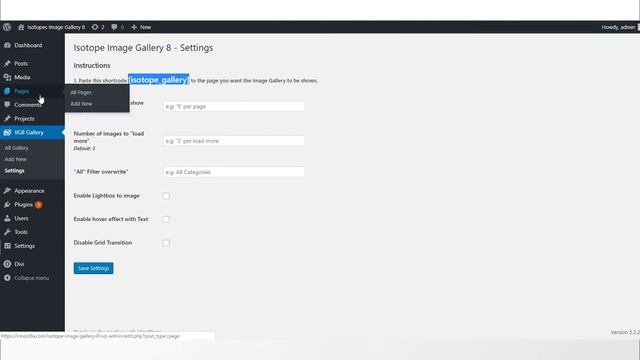Click "Default: 3" note text
The height and width of the screenshot is (360, 640).
coord(84,148)
